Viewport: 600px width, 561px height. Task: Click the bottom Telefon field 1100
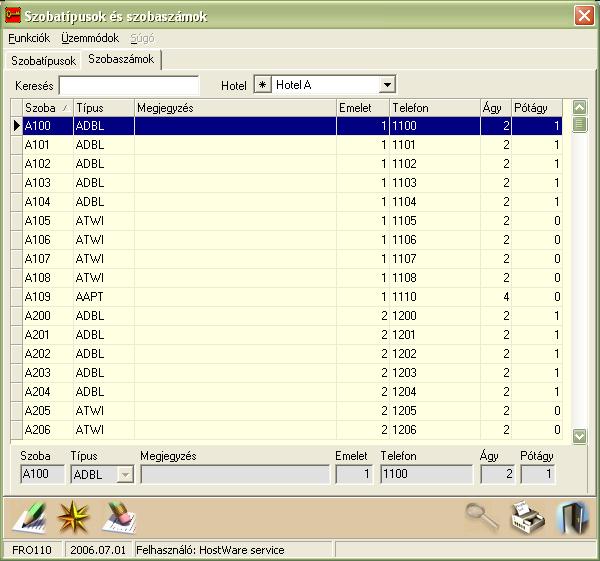click(427, 475)
